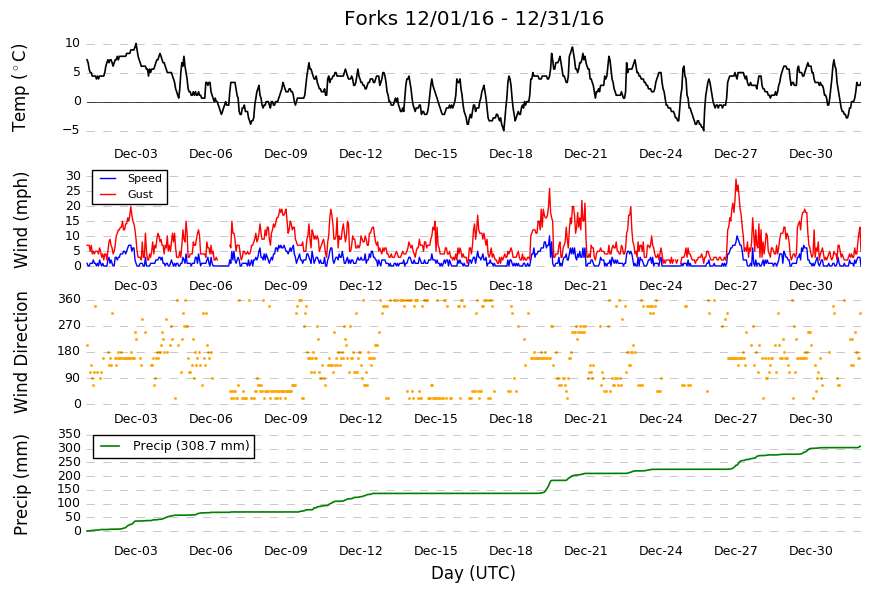The height and width of the screenshot is (593, 871).
Task: Click the Wind Direction axis label
Action: 21,353
